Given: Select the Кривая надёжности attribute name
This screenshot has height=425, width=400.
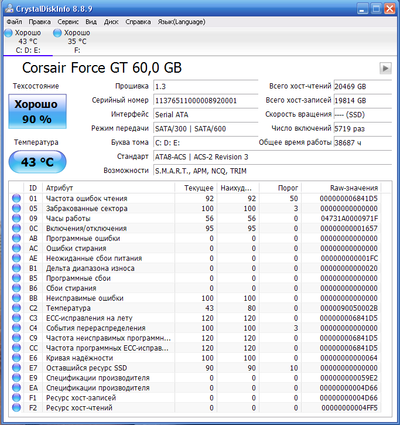Looking at the screenshot, I should click(x=79, y=358).
